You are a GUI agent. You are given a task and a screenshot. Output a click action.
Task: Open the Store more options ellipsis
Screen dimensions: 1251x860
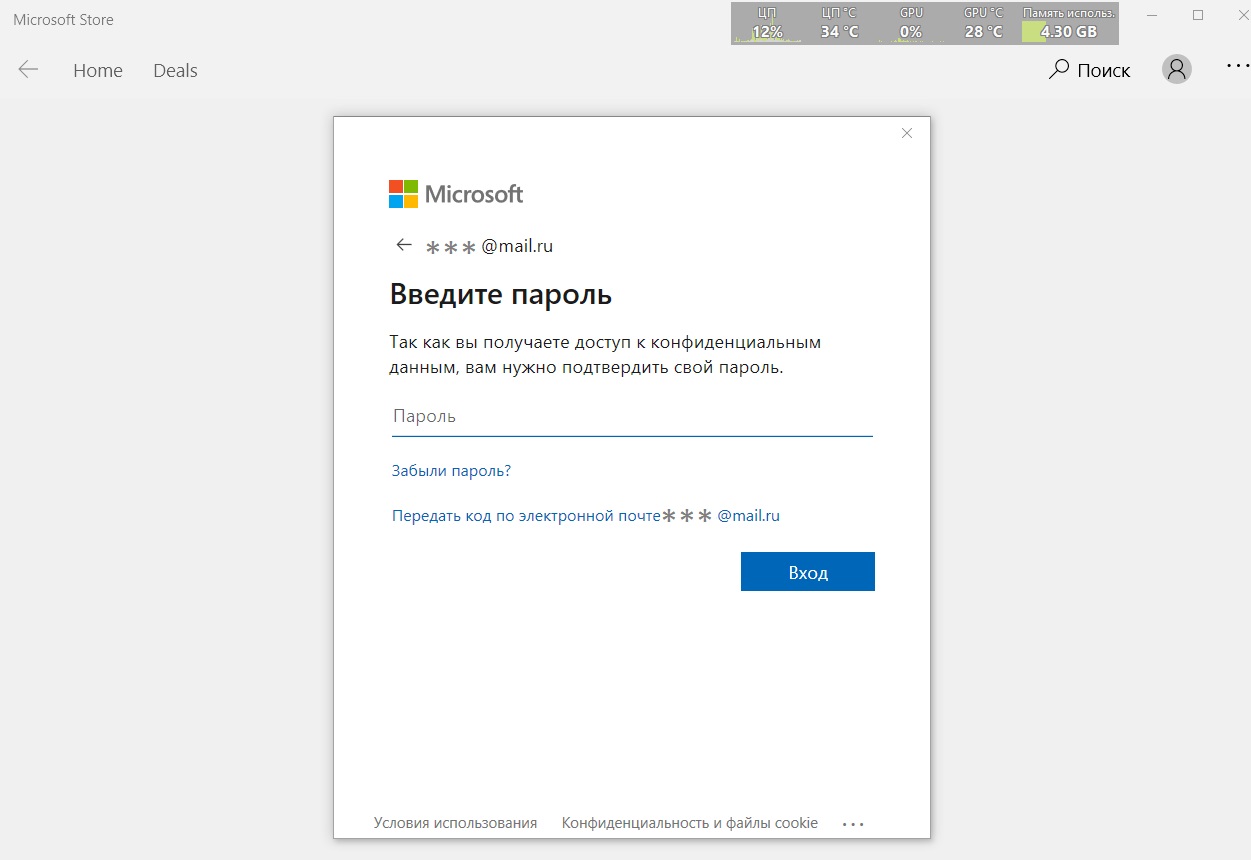click(1238, 68)
